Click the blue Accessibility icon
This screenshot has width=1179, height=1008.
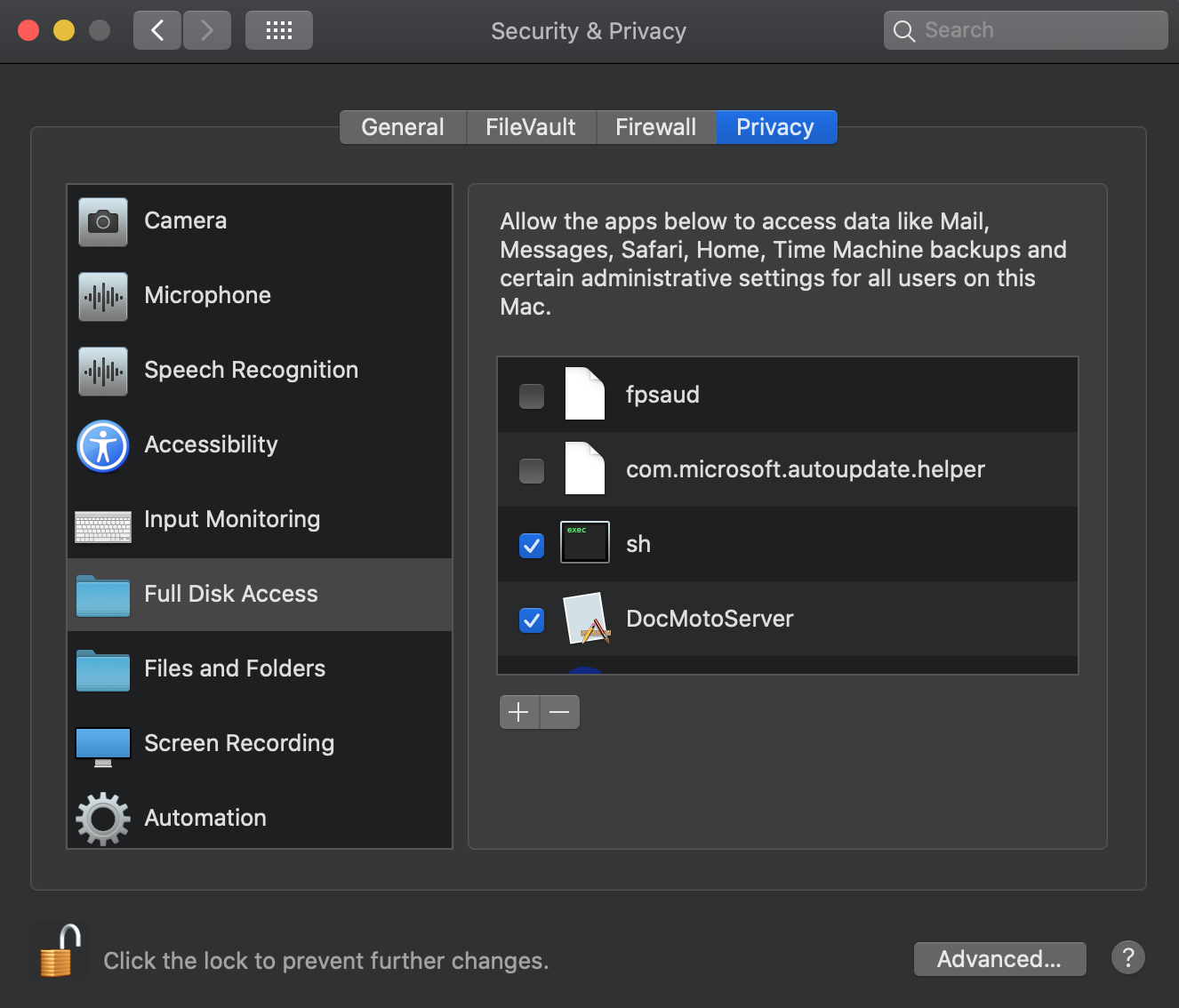pos(103,445)
